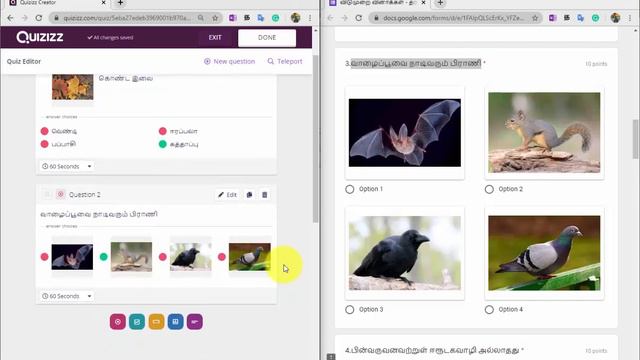The width and height of the screenshot is (640, 360).
Task: Click the highlighted question 3 text in Google Form
Action: tap(416, 63)
